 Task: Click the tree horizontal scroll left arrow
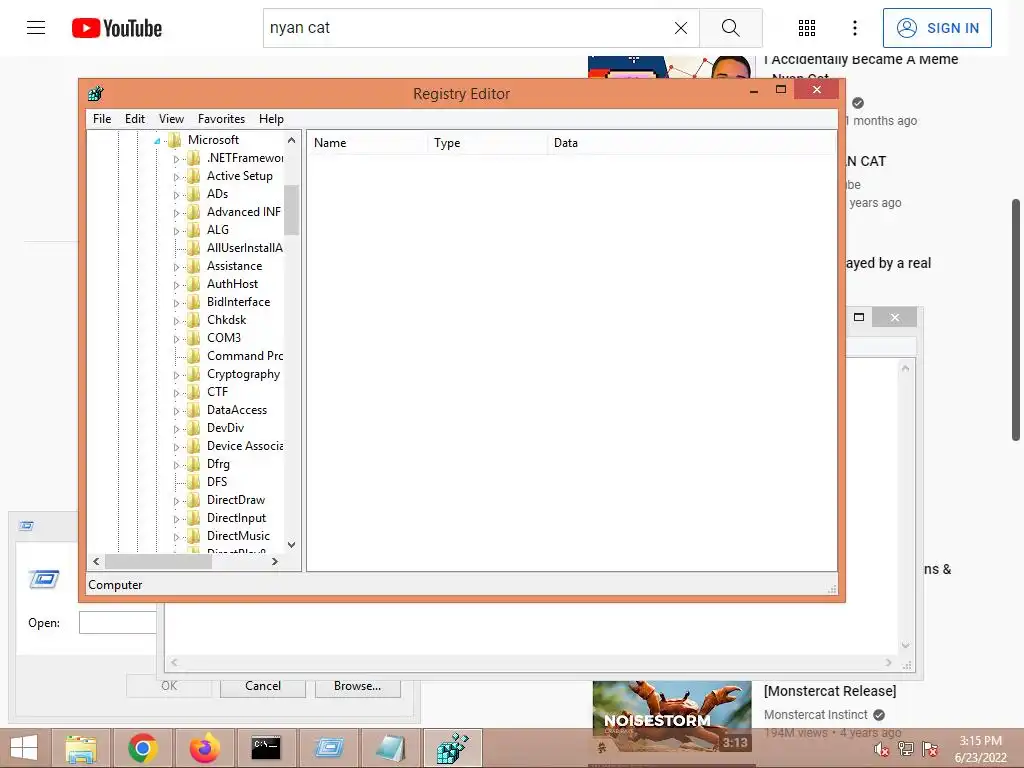[97, 562]
